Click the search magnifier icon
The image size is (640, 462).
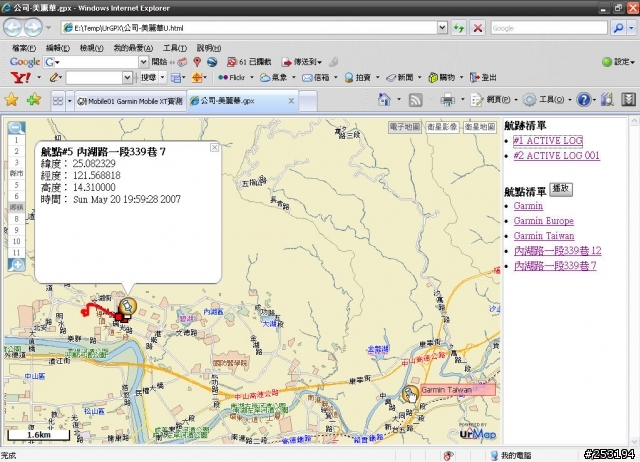click(619, 28)
